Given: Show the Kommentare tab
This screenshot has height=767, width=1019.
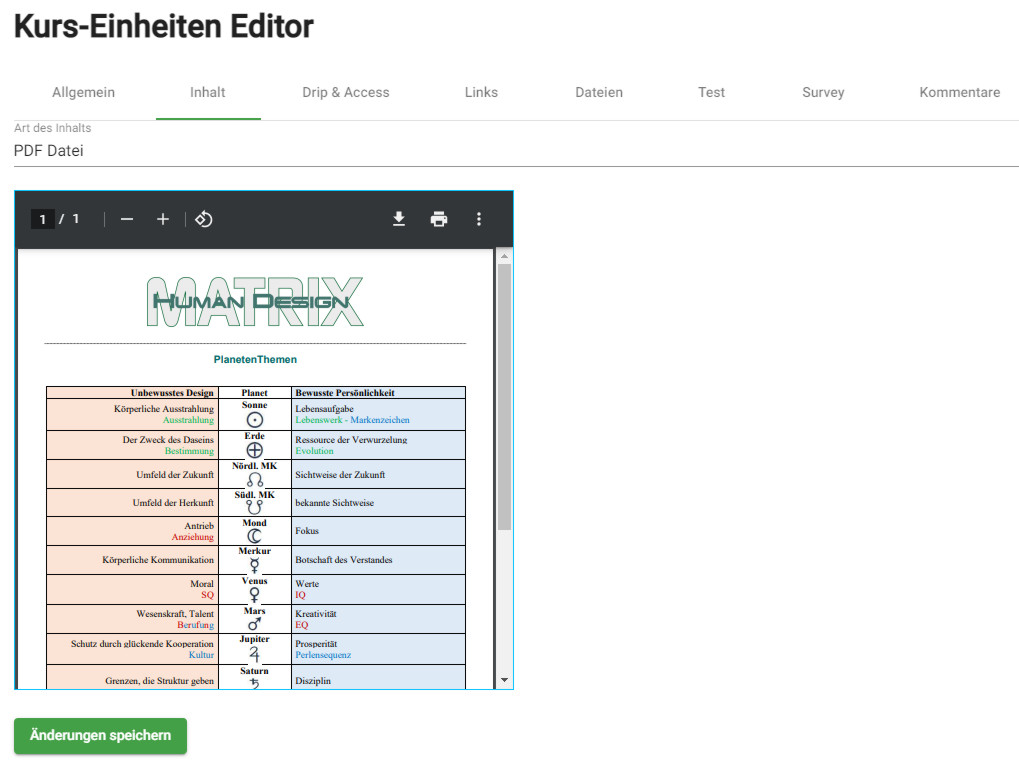Looking at the screenshot, I should click(x=959, y=92).
